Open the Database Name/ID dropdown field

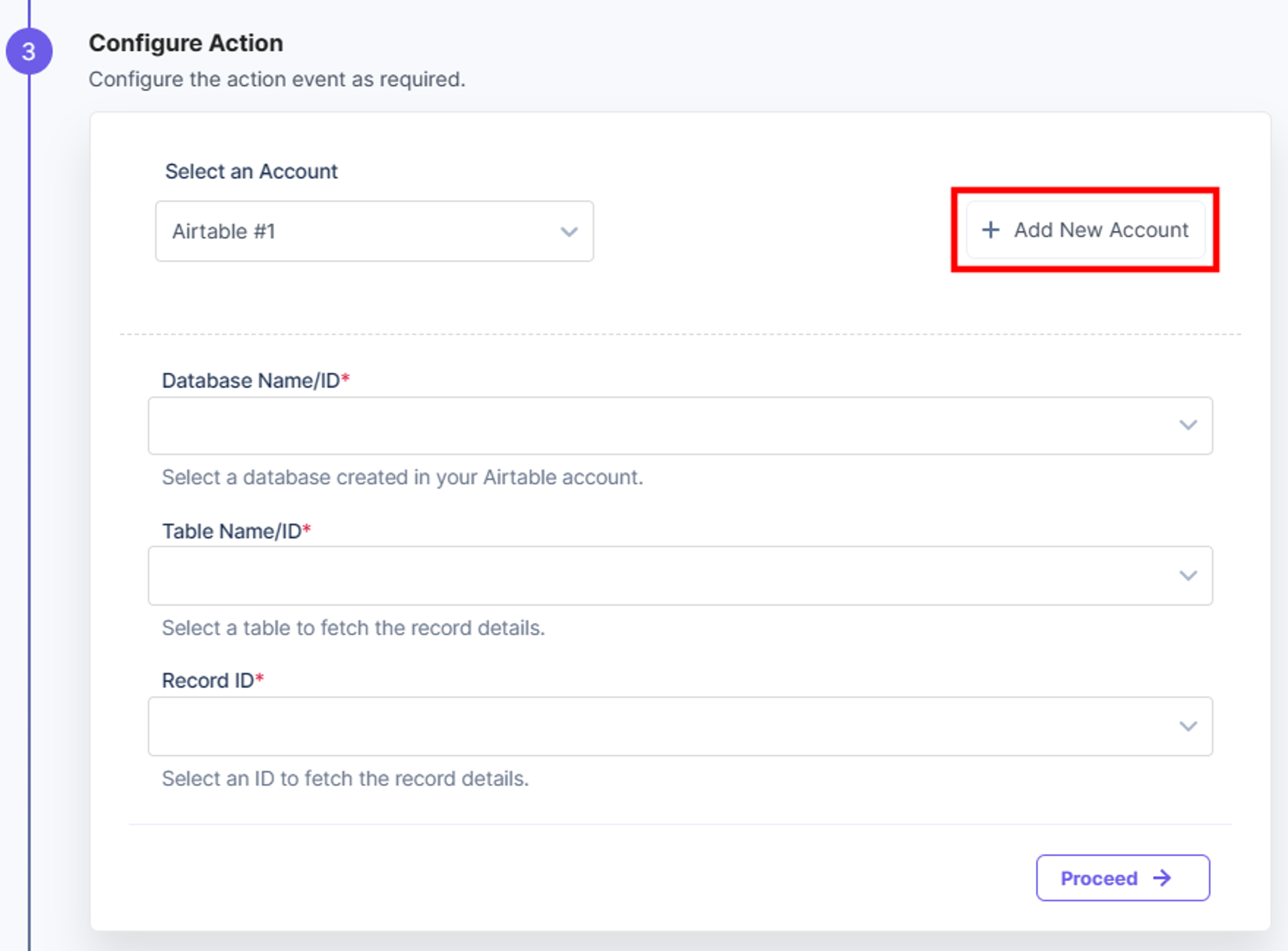pyautogui.click(x=680, y=426)
